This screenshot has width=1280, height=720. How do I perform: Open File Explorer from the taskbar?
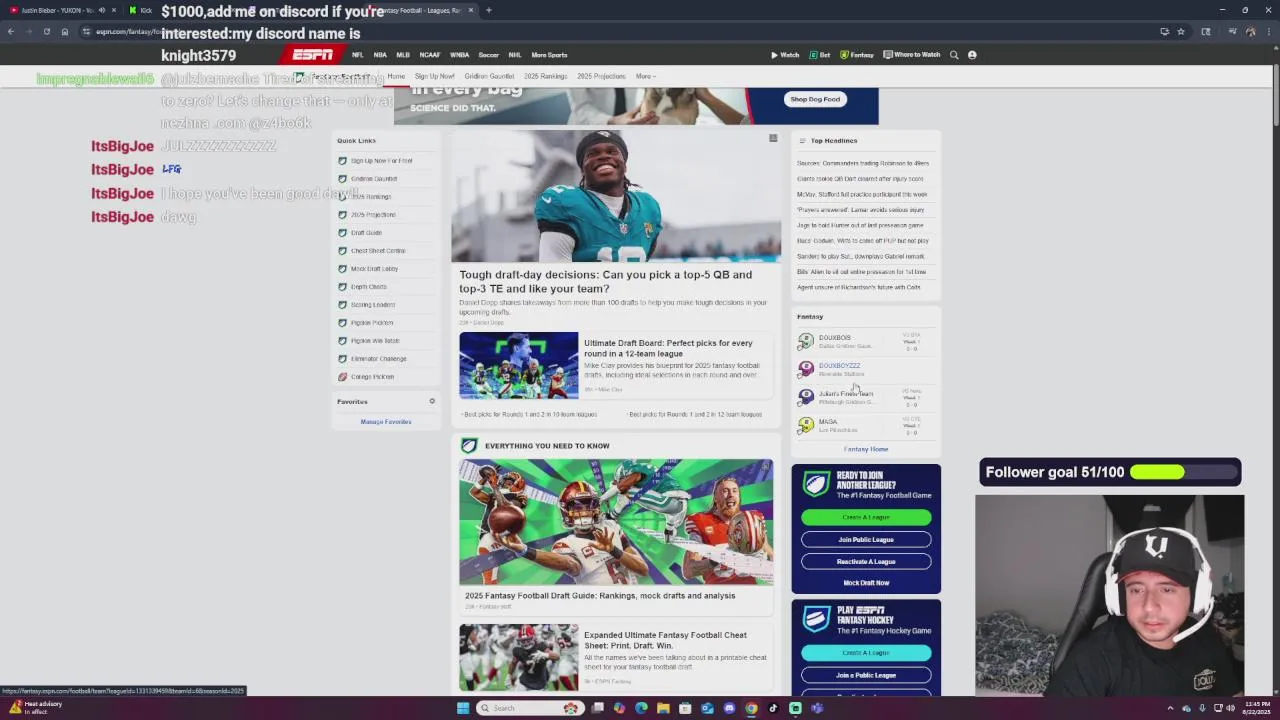point(663,708)
